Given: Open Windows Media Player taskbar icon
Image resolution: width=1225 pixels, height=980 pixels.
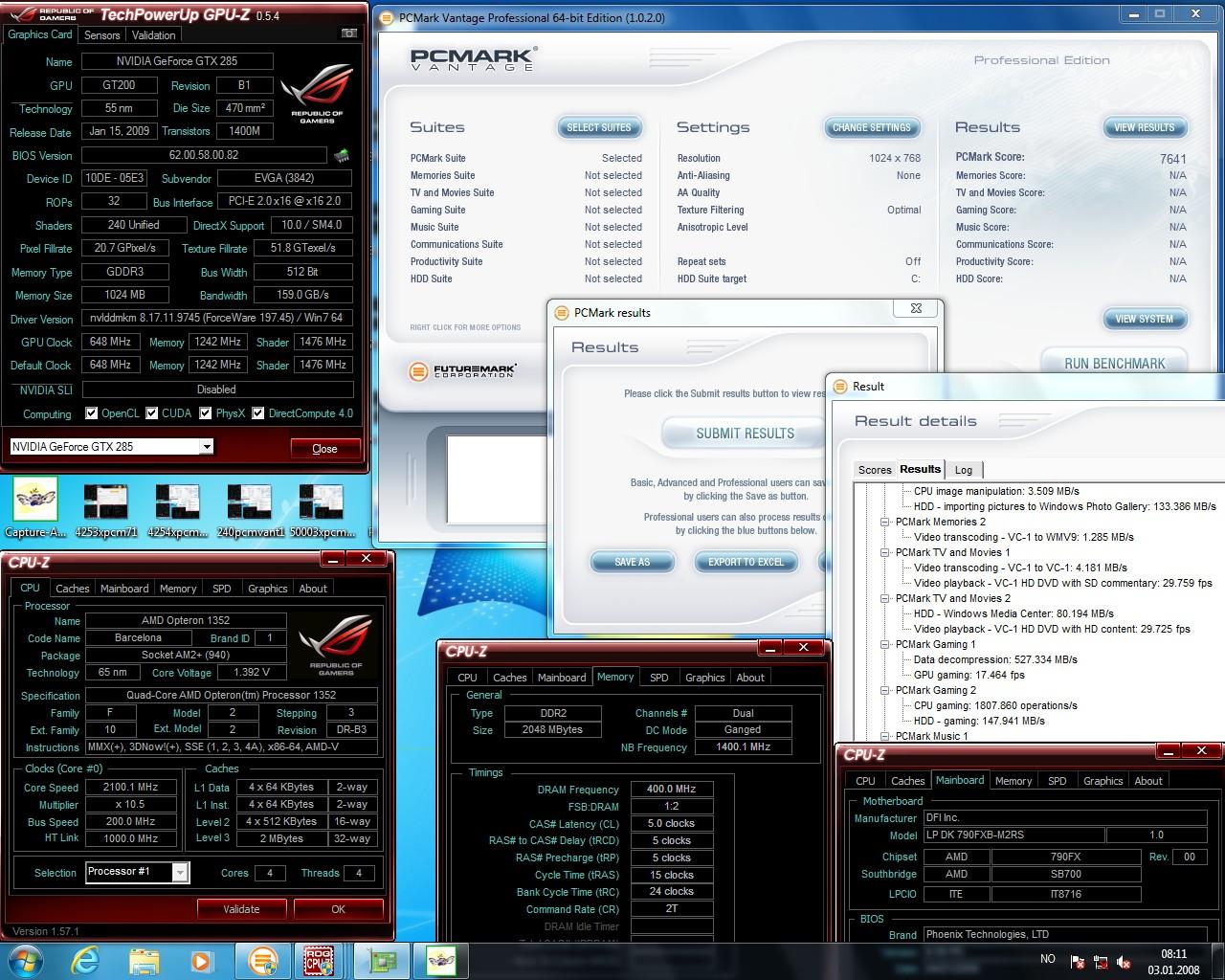Looking at the screenshot, I should [x=201, y=960].
